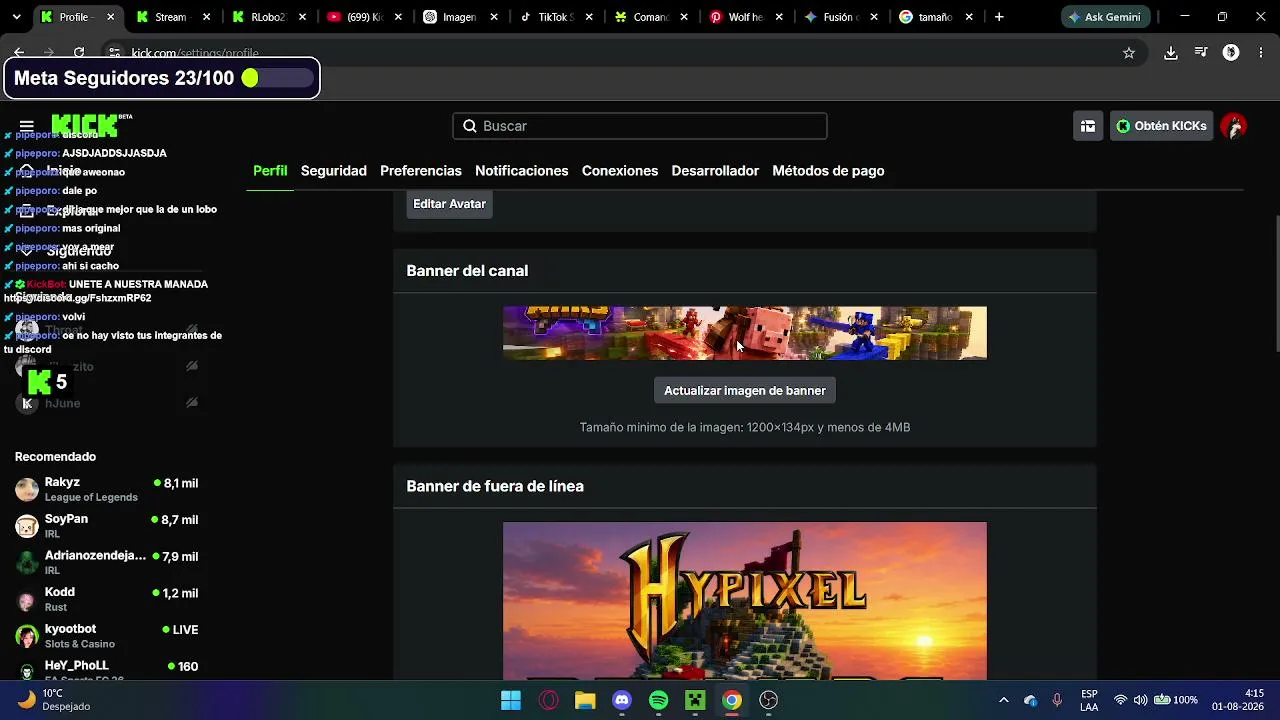Click the page vertical scrollbar thumb
Image resolution: width=1280 pixels, height=720 pixels.
(x=1275, y=283)
